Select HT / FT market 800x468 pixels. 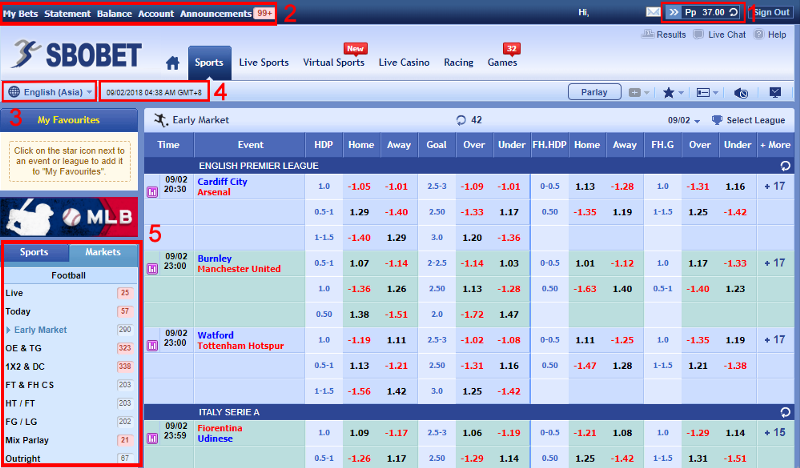click(x=70, y=403)
